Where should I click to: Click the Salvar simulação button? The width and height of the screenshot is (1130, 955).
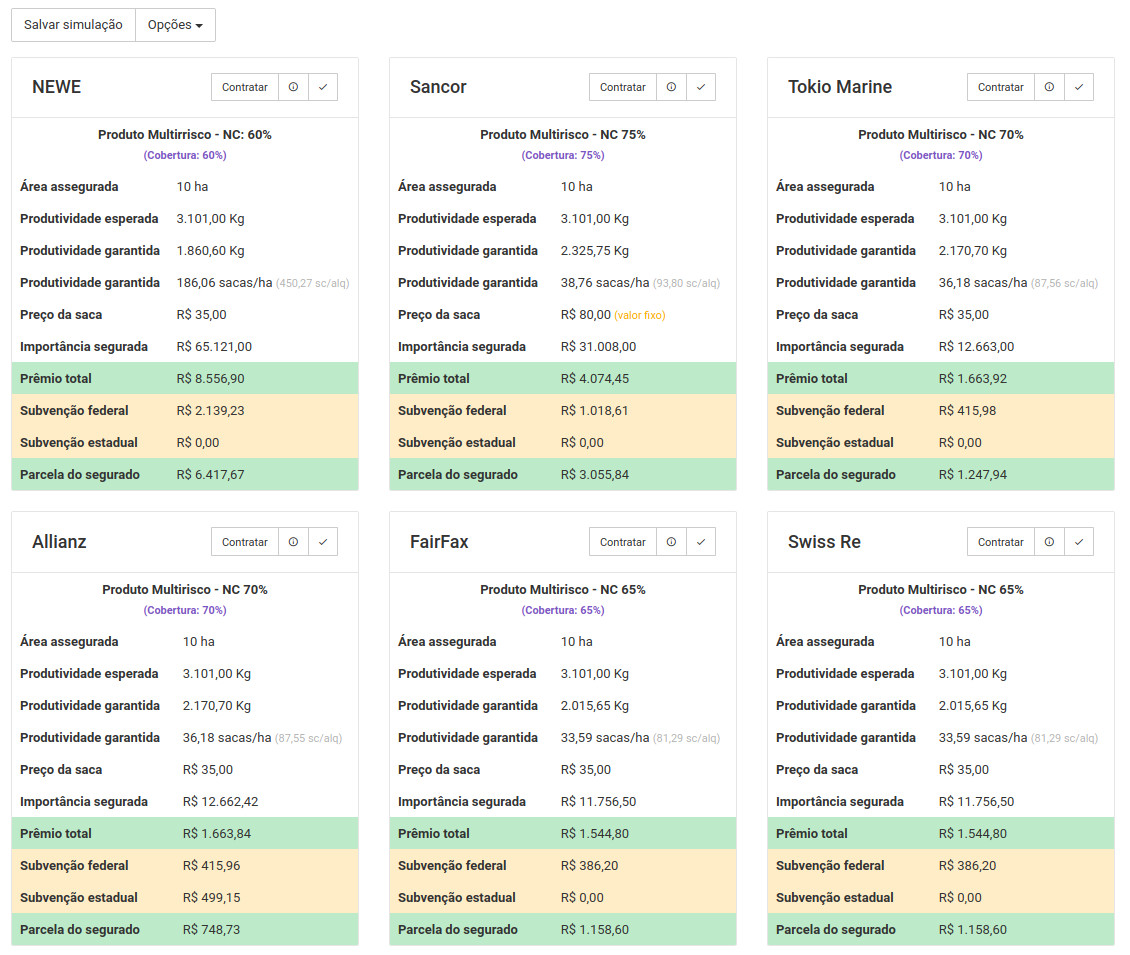click(74, 25)
